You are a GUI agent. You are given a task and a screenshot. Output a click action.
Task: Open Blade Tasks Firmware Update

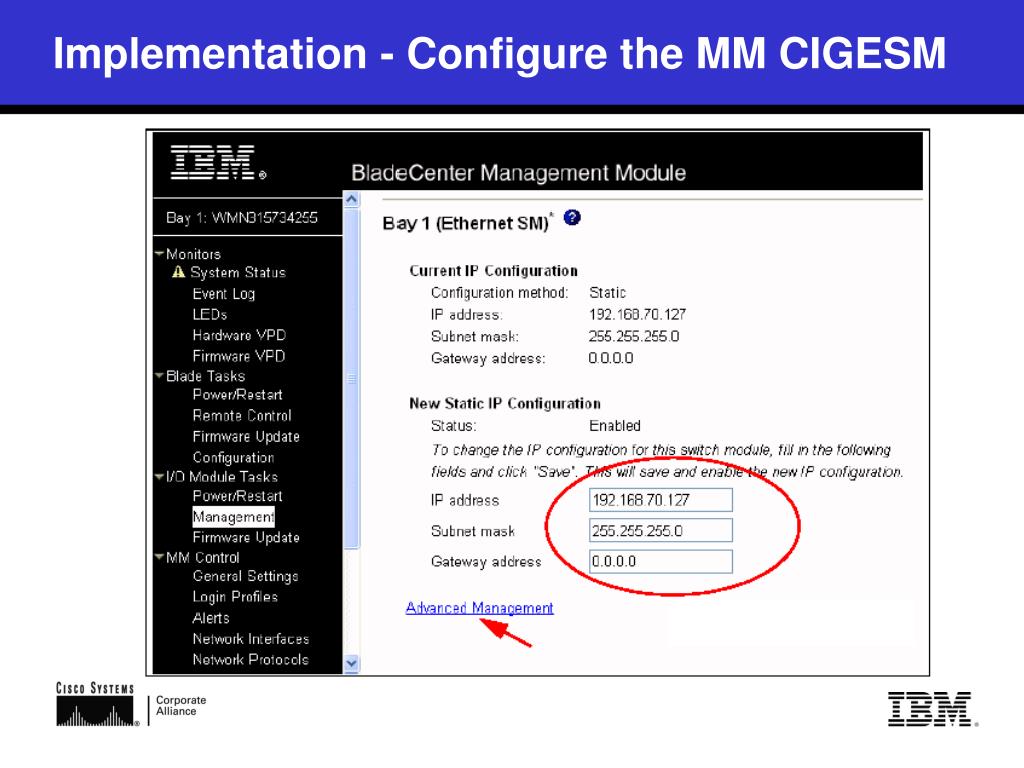click(246, 437)
